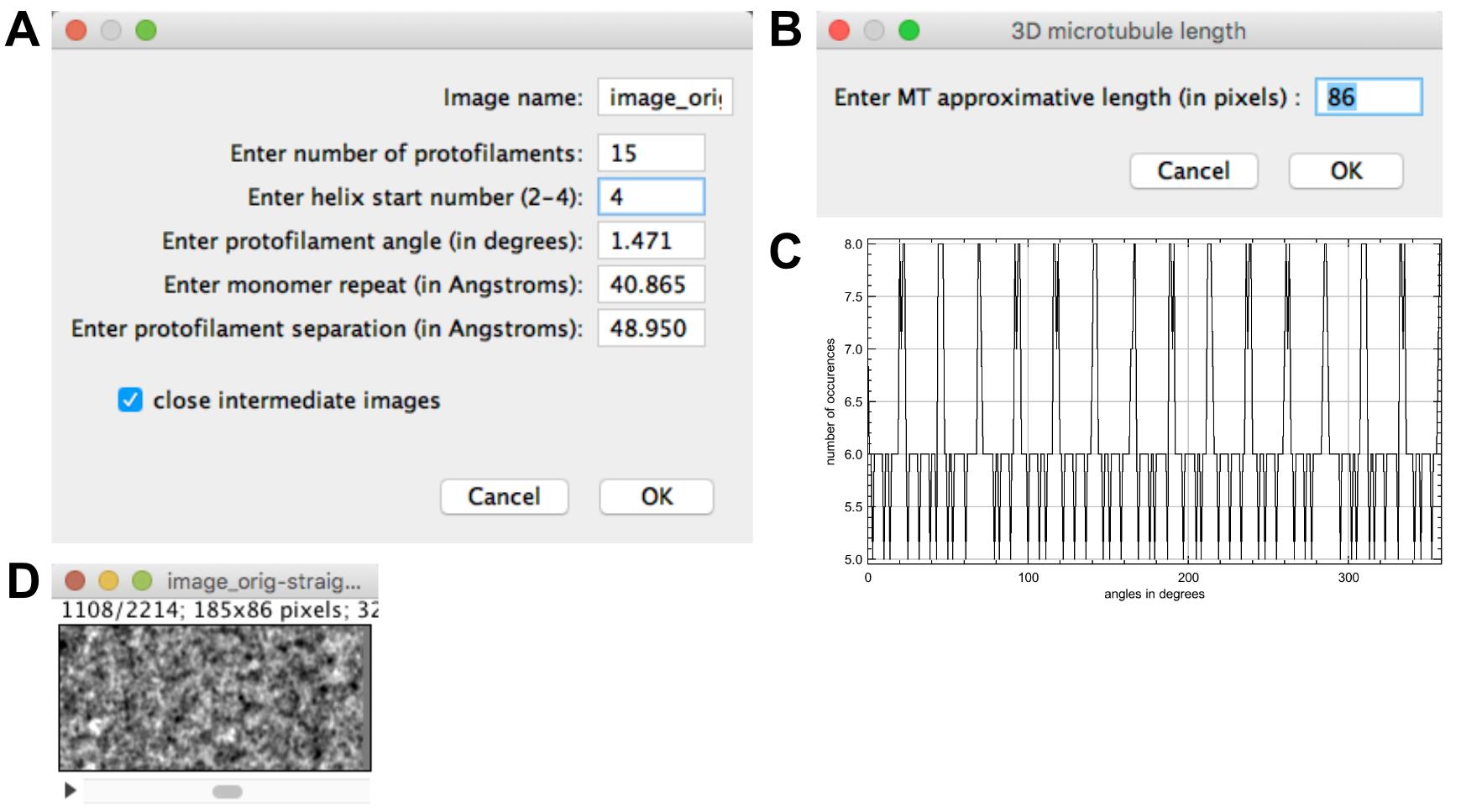Image resolution: width=1461 pixels, height=812 pixels.
Task: Click the 'Enter monomer repeat (in Angstroms):' label
Action: tap(373, 285)
